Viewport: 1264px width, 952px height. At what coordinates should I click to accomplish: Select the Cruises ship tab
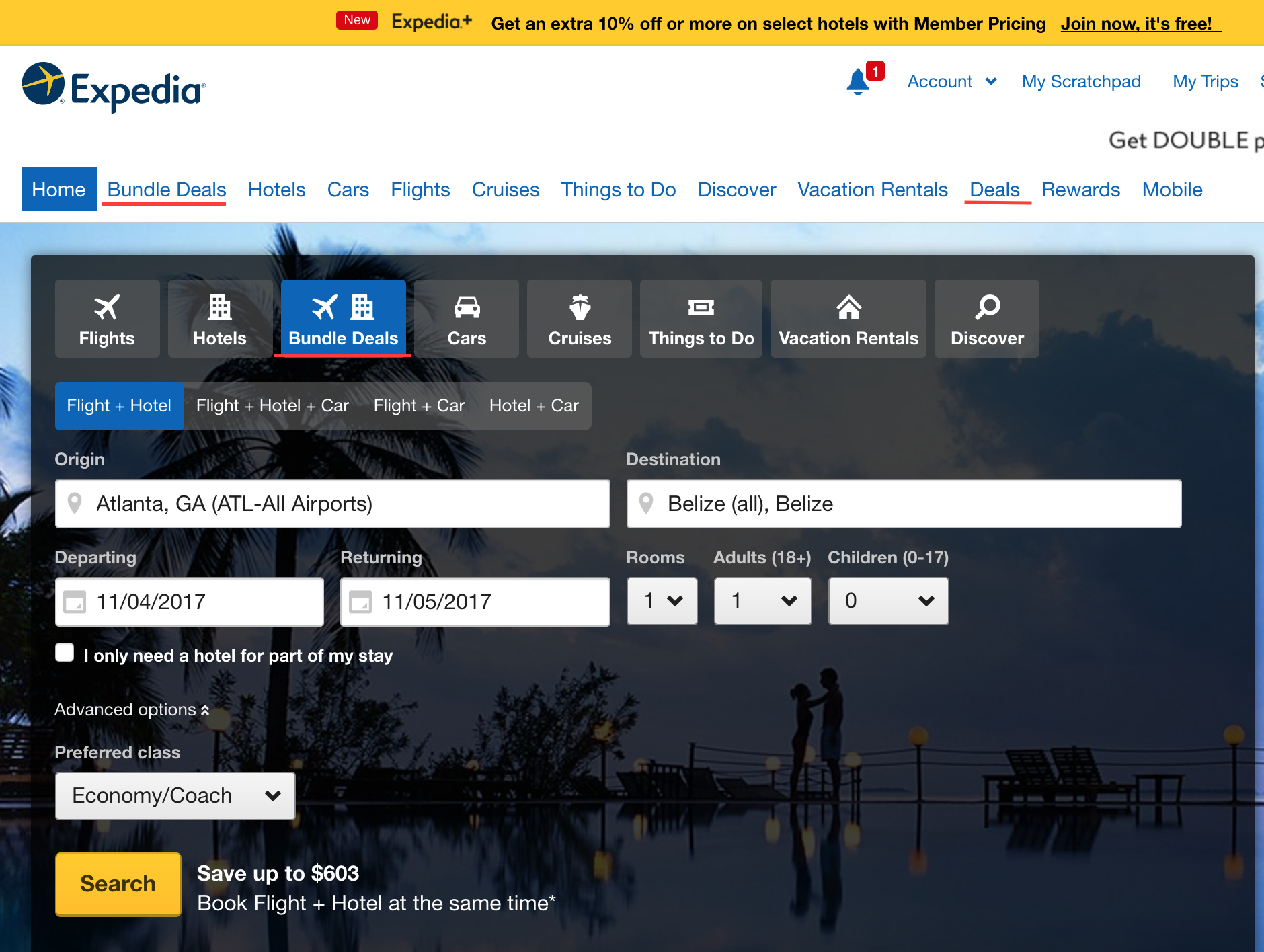point(580,319)
